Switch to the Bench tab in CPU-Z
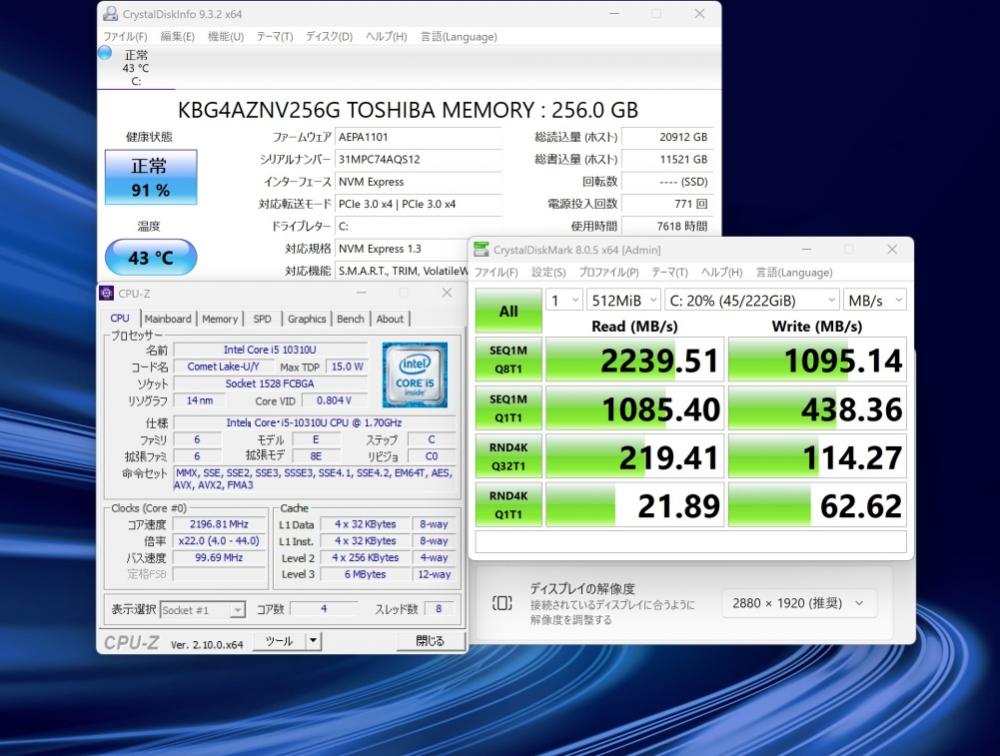Image resolution: width=1000 pixels, height=756 pixels. tap(350, 318)
